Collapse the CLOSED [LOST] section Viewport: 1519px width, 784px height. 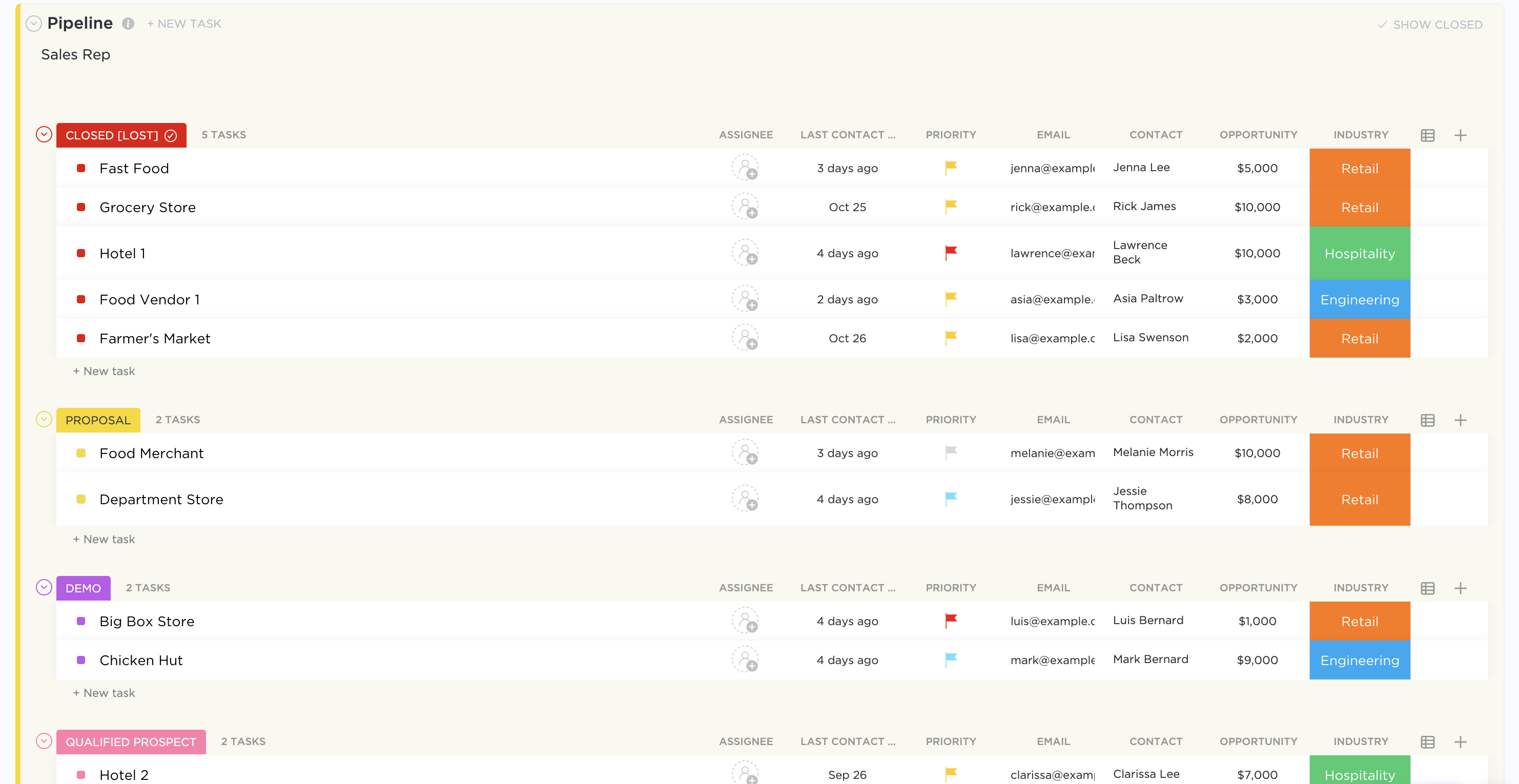point(44,135)
